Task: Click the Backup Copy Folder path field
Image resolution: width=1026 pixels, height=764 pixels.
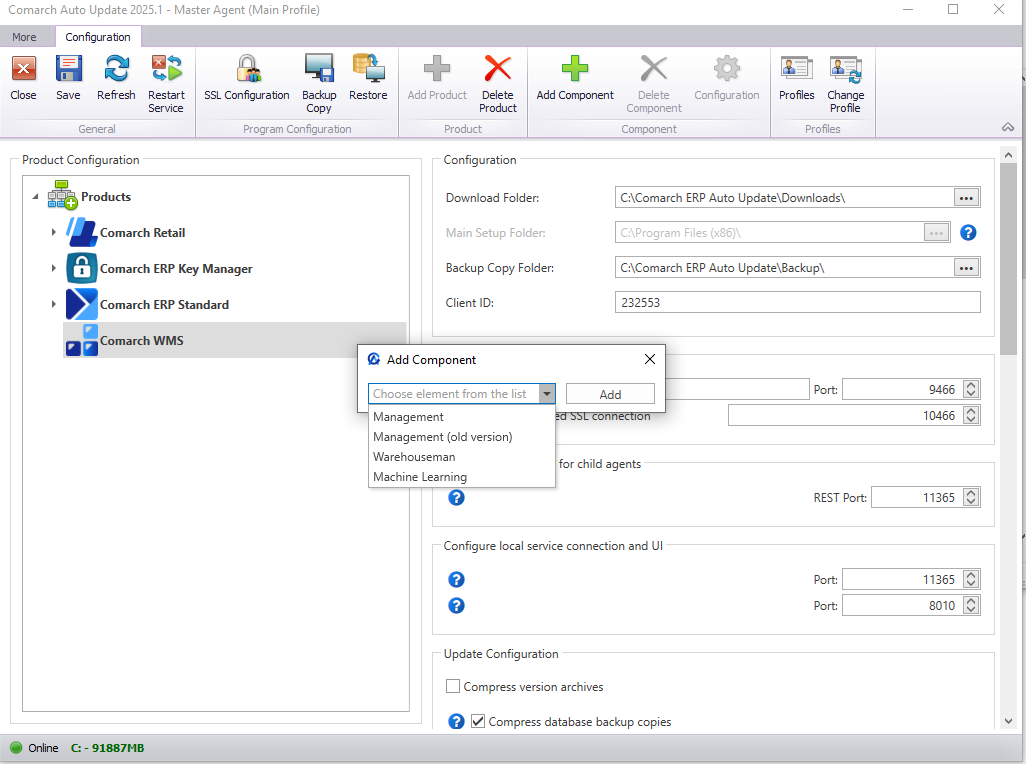Action: [784, 268]
